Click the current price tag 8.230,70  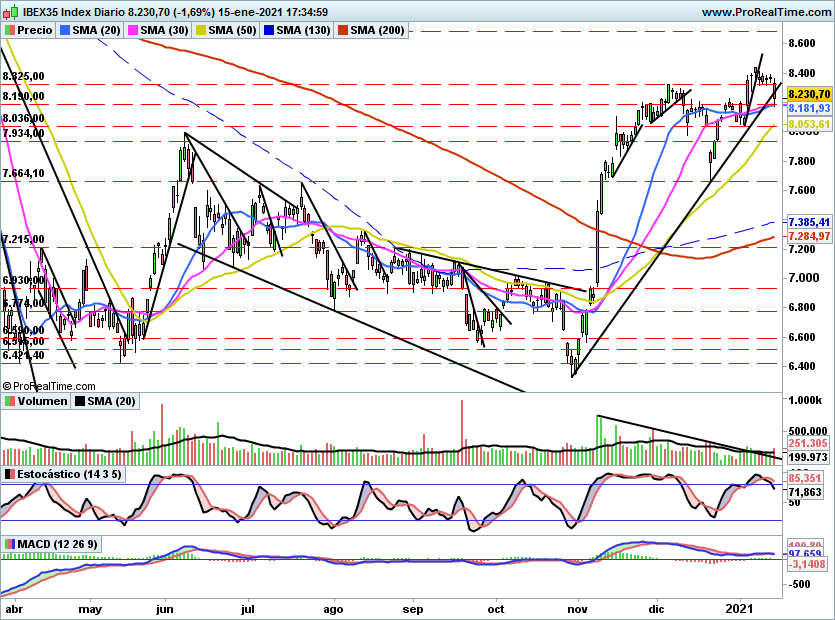[x=809, y=94]
